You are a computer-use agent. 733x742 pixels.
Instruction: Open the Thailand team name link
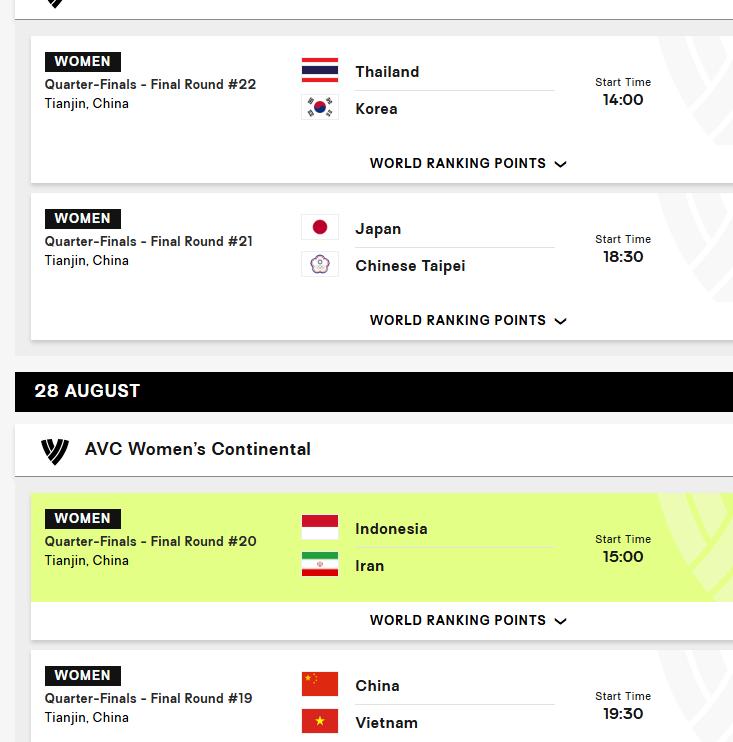pyautogui.click(x=387, y=72)
